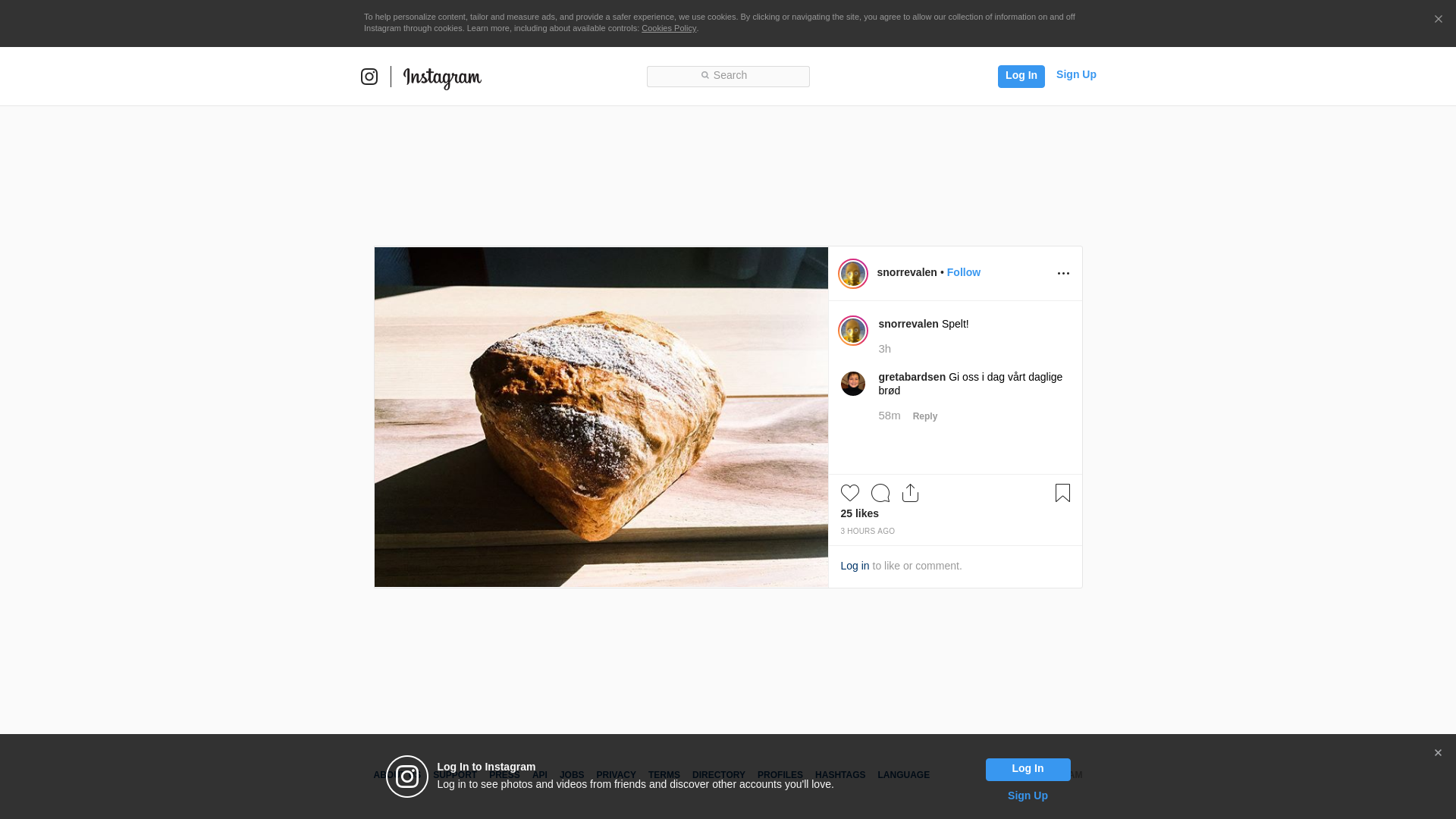Close the bottom login banner
1456x819 pixels.
(x=1438, y=753)
